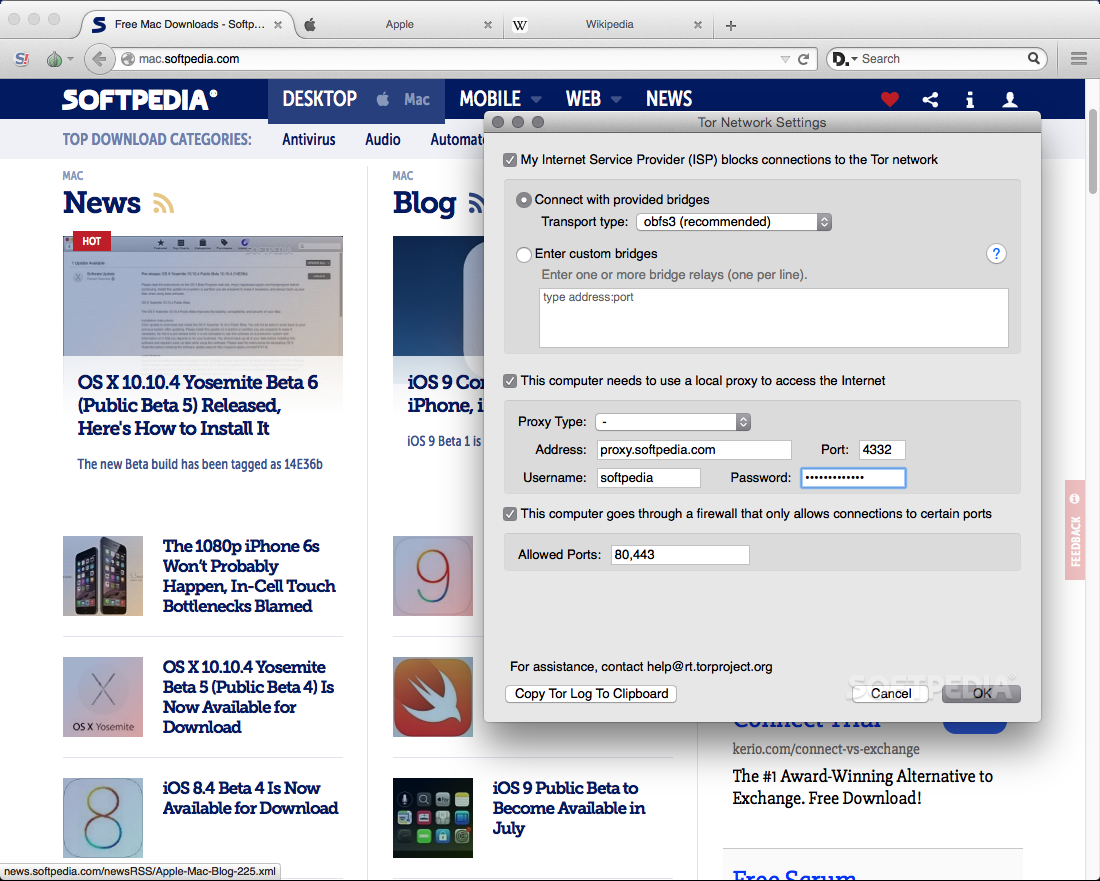Image resolution: width=1100 pixels, height=881 pixels.
Task: Reload the page with the refresh icon
Action: [x=804, y=59]
